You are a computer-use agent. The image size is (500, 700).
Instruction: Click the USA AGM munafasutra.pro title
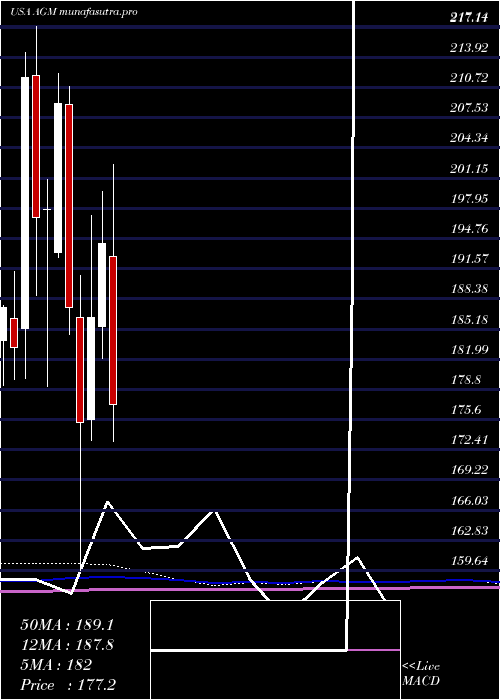pos(74,12)
